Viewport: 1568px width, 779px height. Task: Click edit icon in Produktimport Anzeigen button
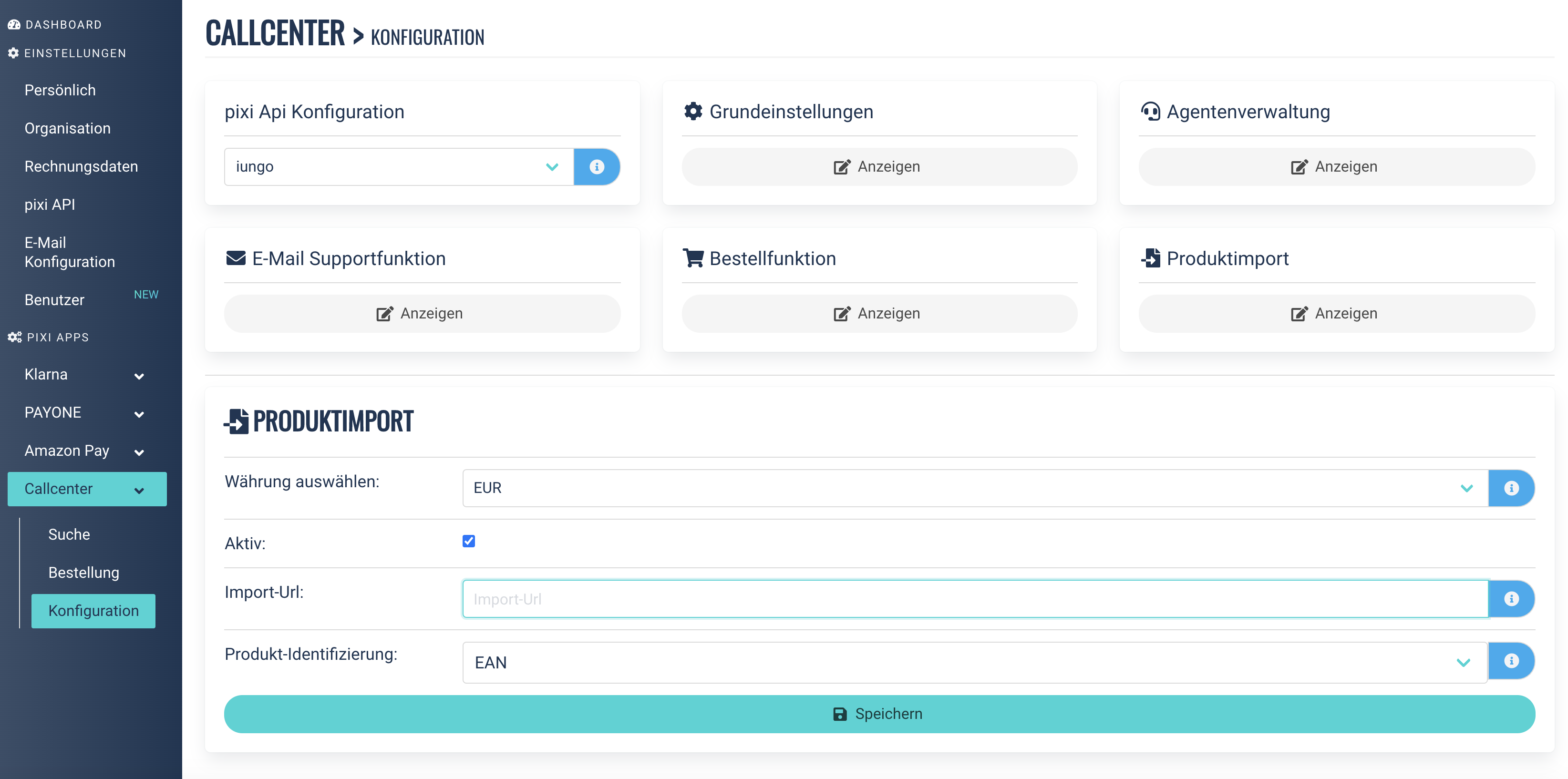click(x=1299, y=313)
